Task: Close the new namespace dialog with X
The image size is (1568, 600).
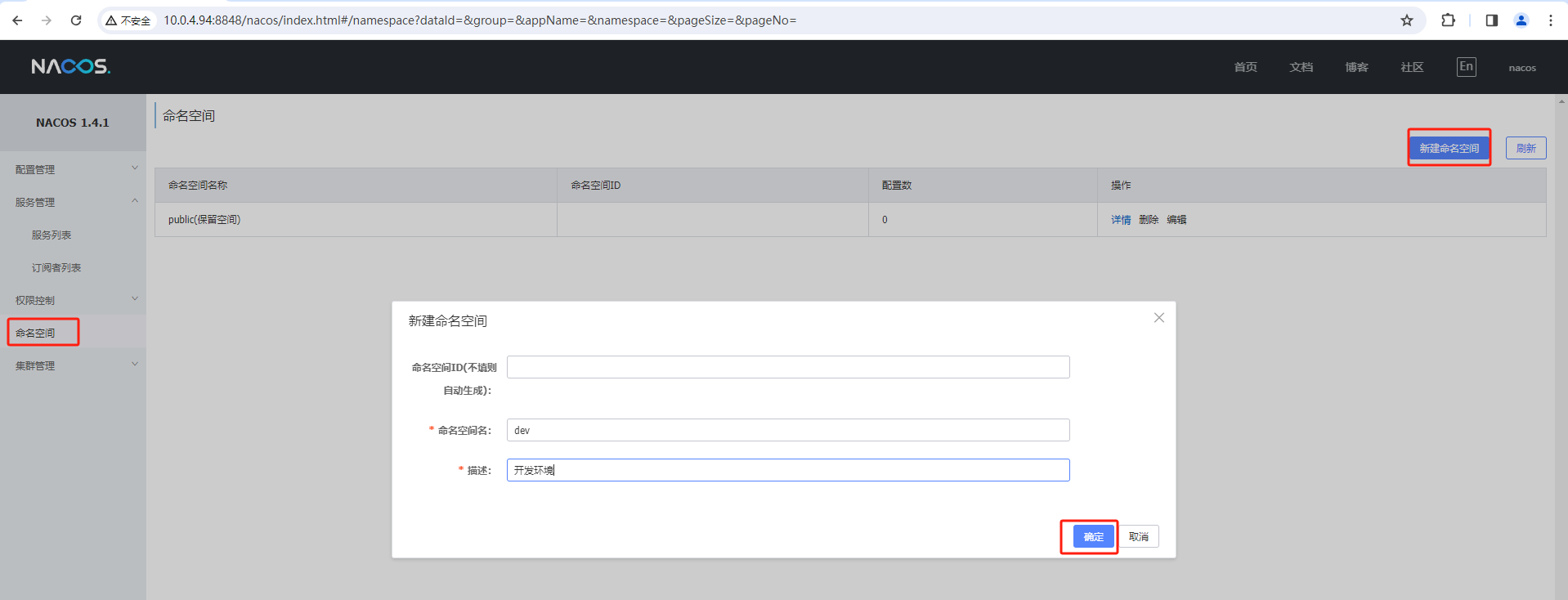Action: point(1159,318)
